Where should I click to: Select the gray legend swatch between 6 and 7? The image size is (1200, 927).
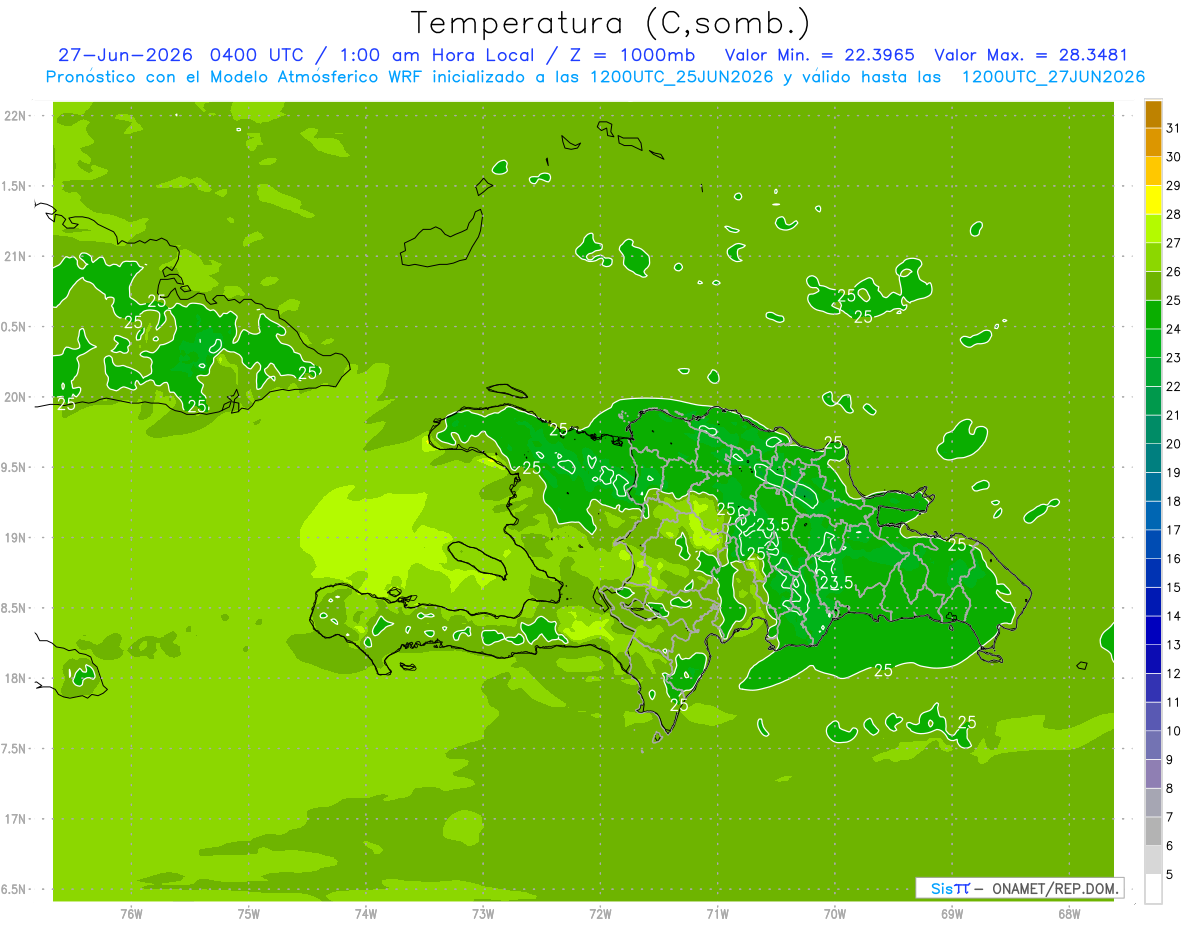pyautogui.click(x=1153, y=831)
